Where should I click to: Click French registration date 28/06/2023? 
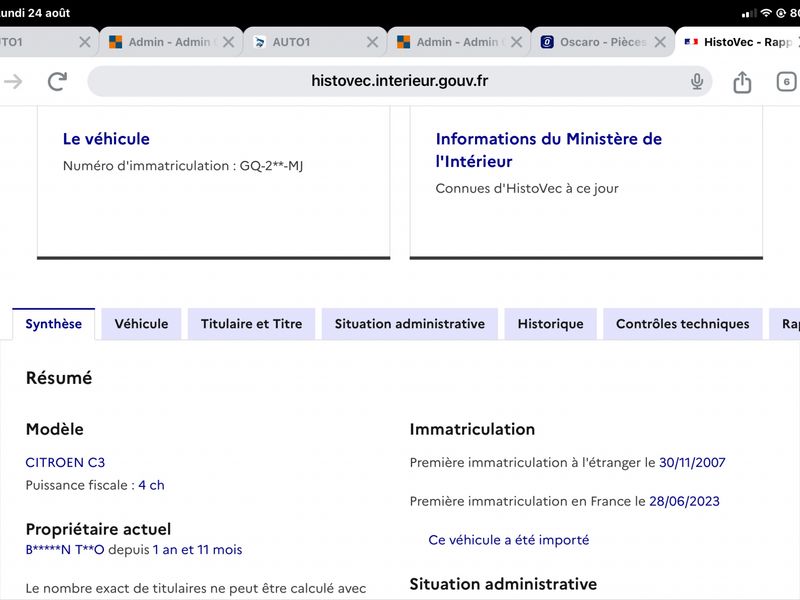tap(684, 501)
